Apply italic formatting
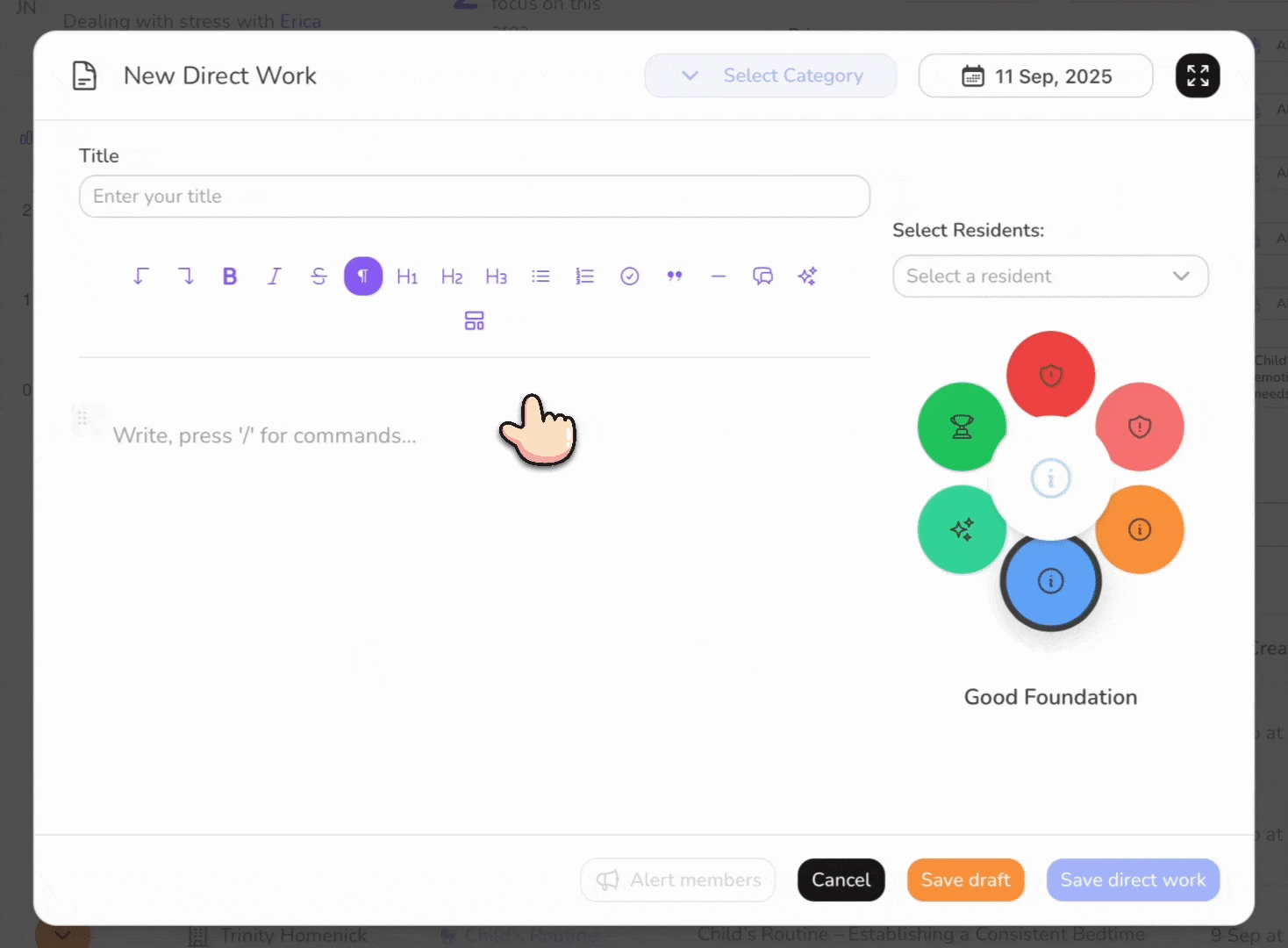The height and width of the screenshot is (948, 1288). (x=274, y=276)
